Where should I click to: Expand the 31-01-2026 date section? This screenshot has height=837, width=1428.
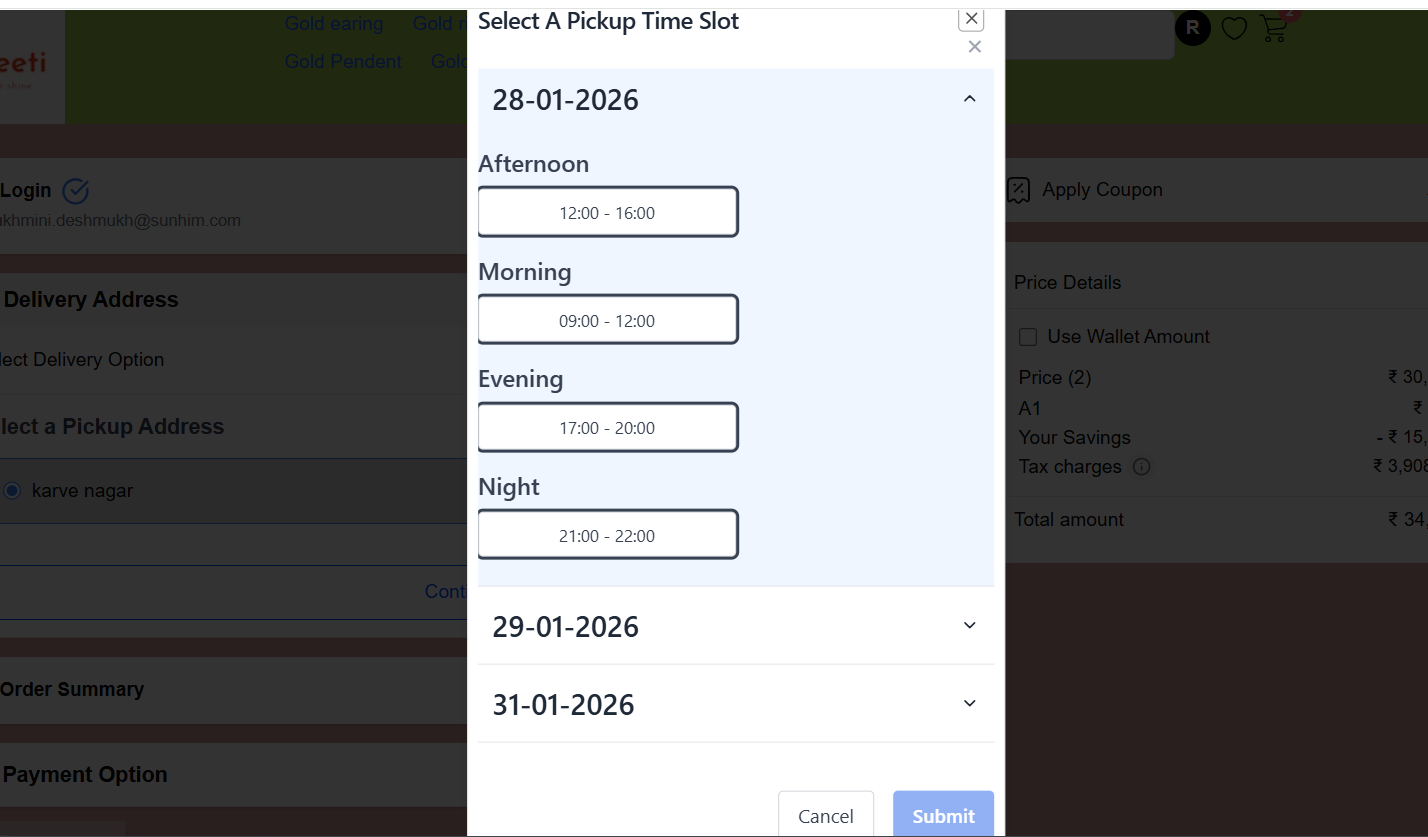pos(736,704)
